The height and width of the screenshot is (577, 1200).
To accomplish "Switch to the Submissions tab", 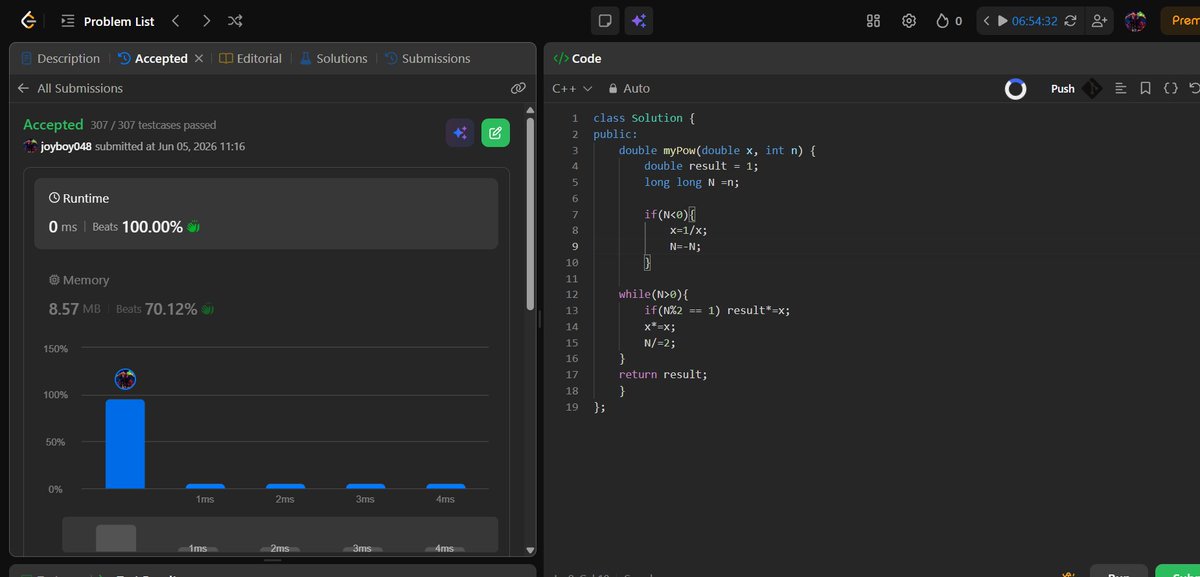I will (x=427, y=58).
